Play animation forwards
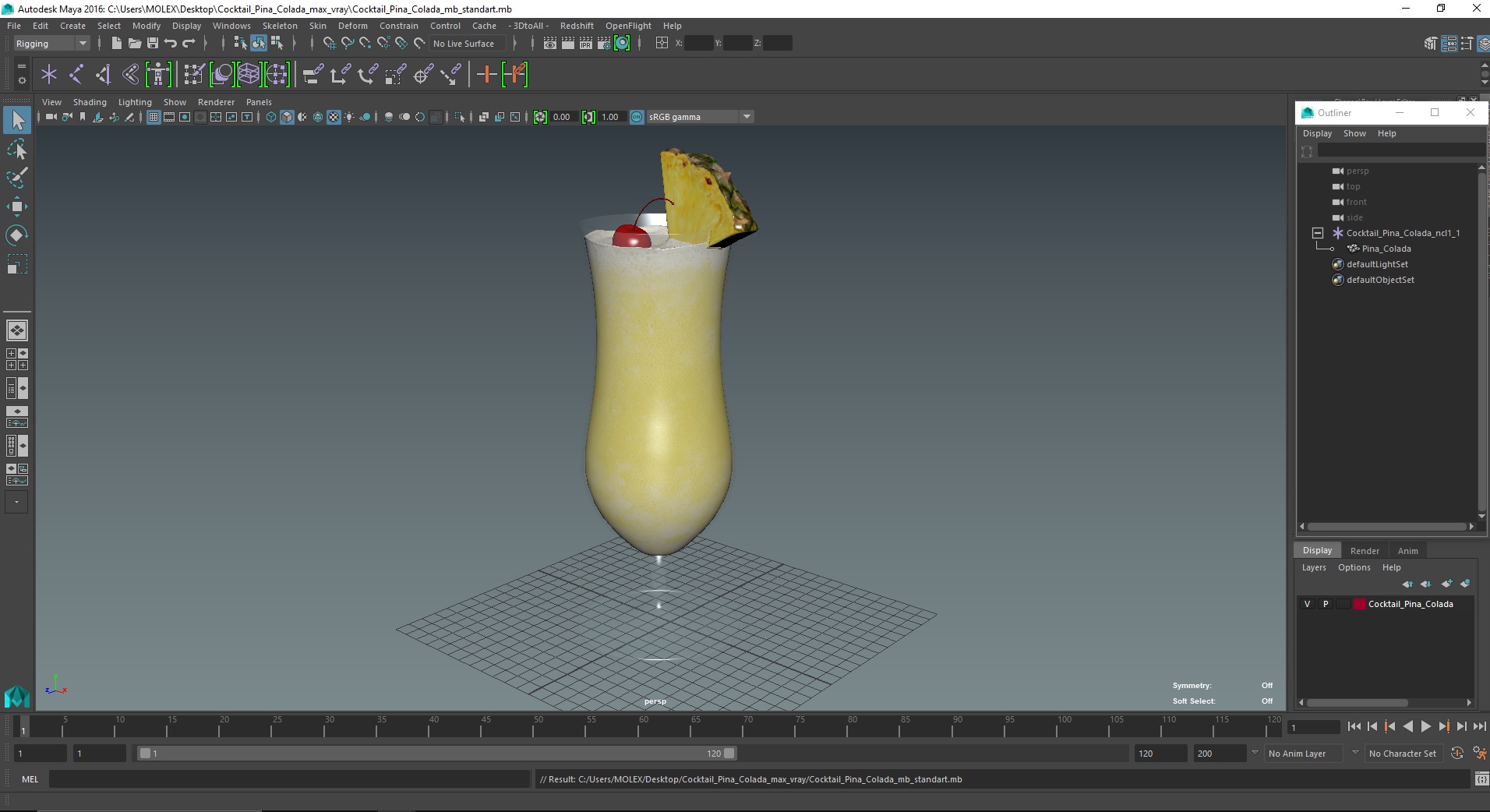1490x812 pixels. pyautogui.click(x=1425, y=726)
